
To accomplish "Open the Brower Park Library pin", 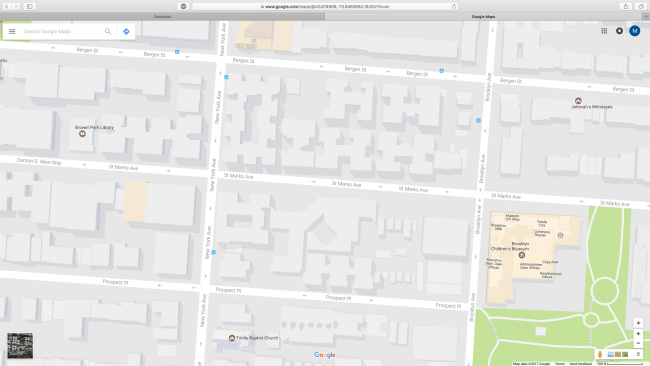I will [x=82, y=133].
